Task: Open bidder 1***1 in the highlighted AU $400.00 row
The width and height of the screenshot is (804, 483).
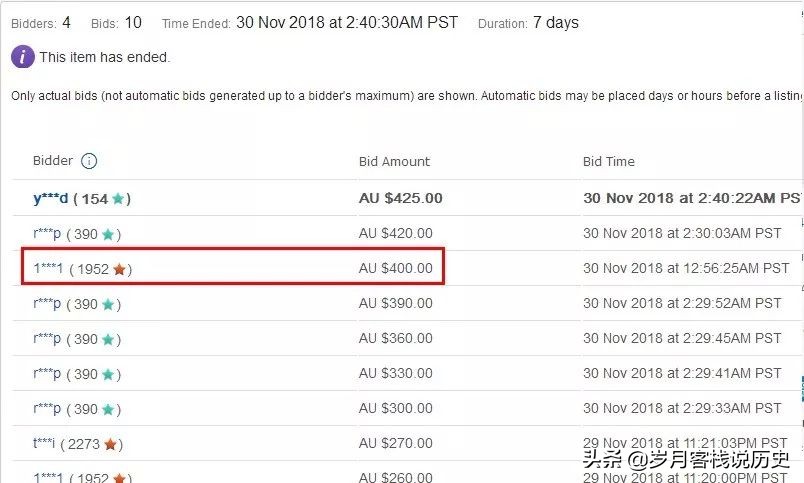Action: 48,269
